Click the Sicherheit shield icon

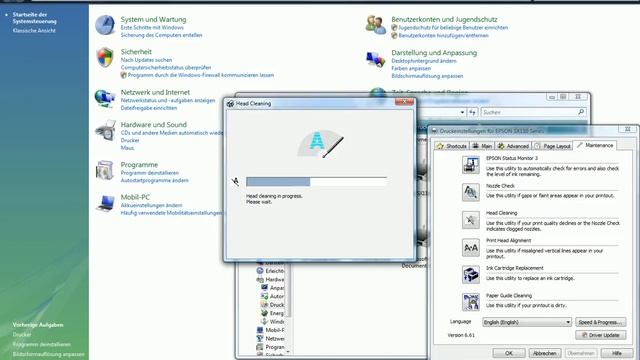click(x=105, y=58)
